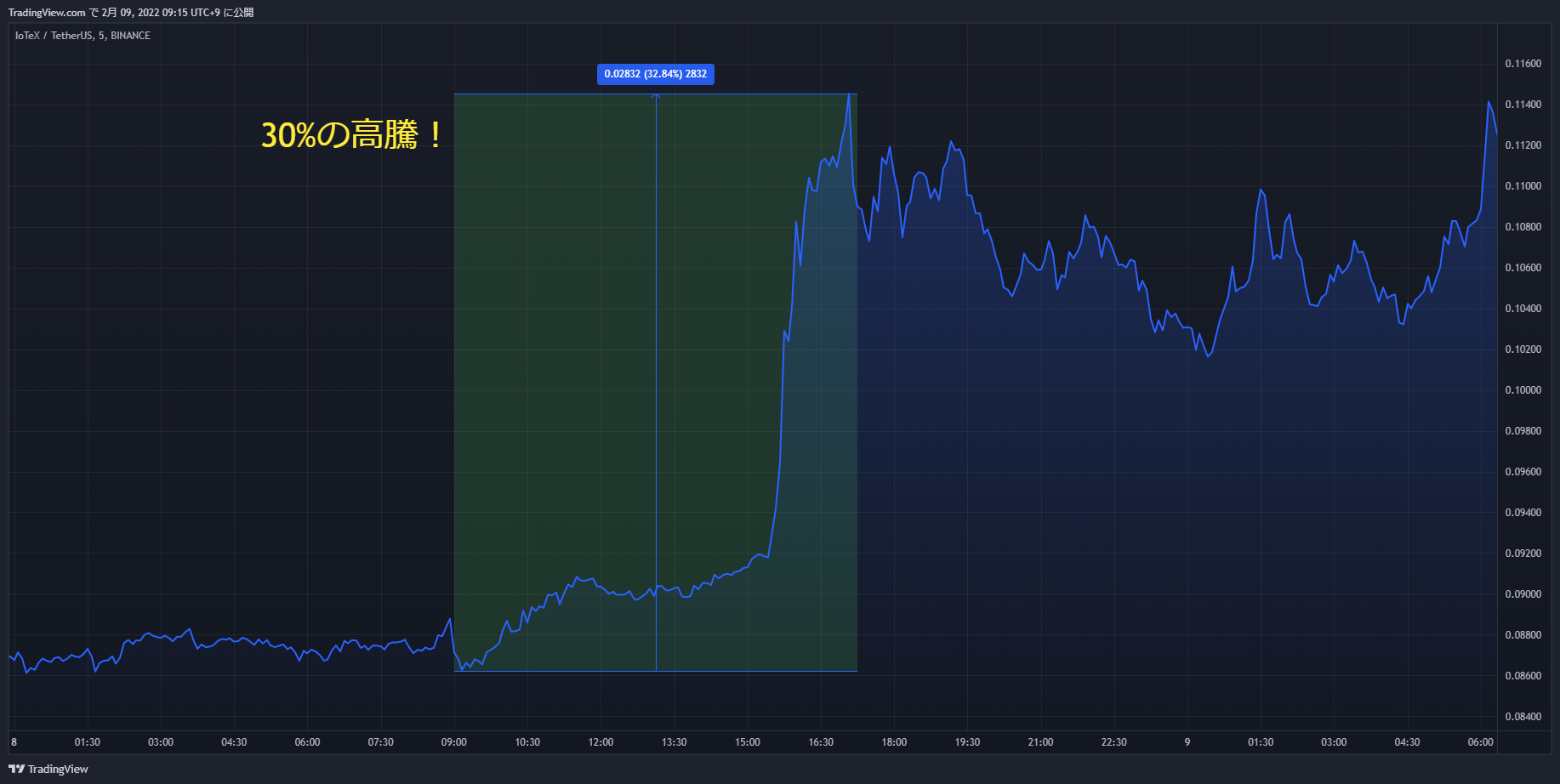Click the first 03:00 time axis label

click(x=161, y=742)
